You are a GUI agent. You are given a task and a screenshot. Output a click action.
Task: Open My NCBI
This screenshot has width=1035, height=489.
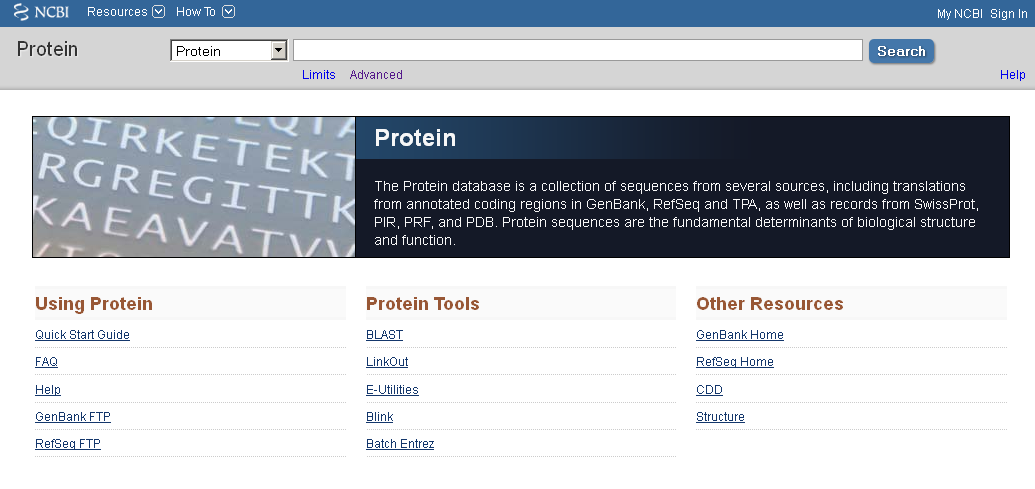click(x=959, y=14)
